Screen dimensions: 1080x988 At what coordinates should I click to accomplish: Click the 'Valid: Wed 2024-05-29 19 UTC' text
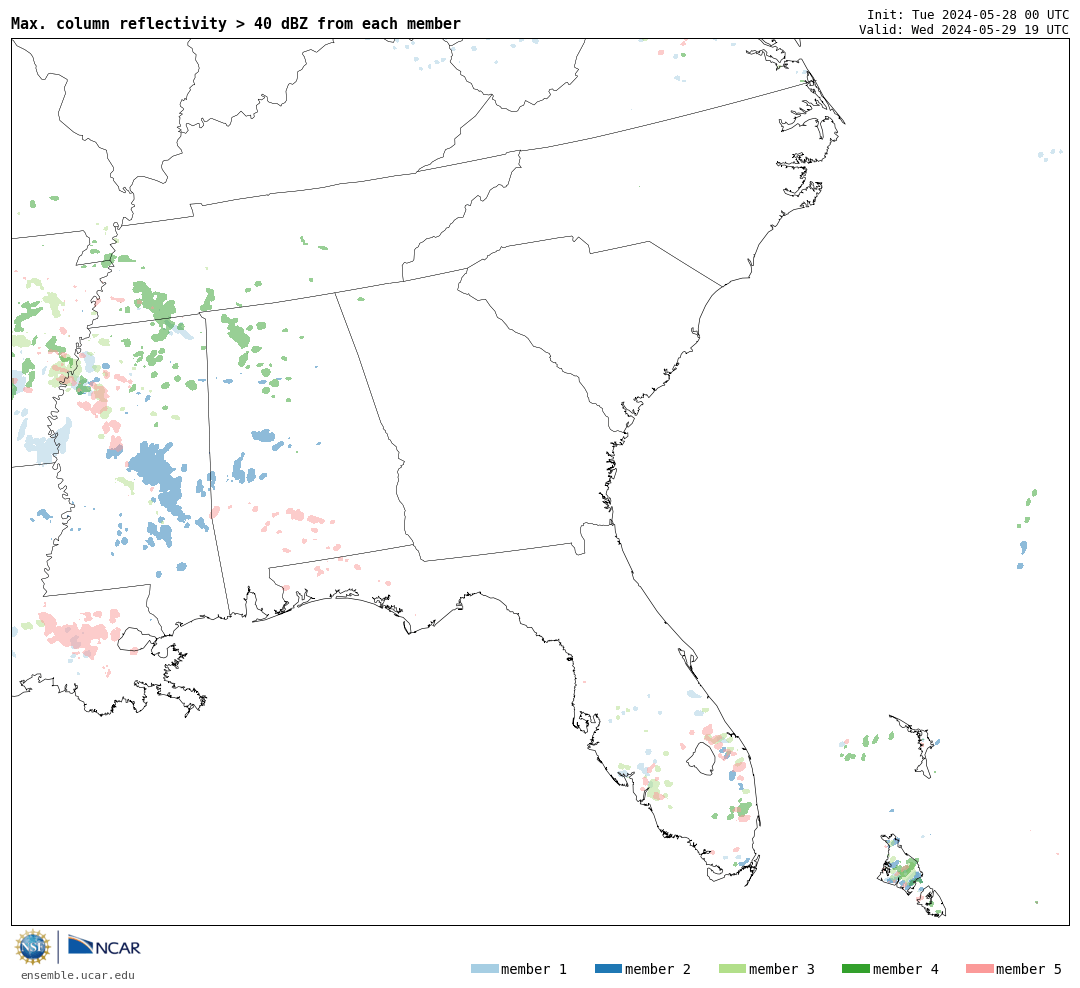pos(964,30)
